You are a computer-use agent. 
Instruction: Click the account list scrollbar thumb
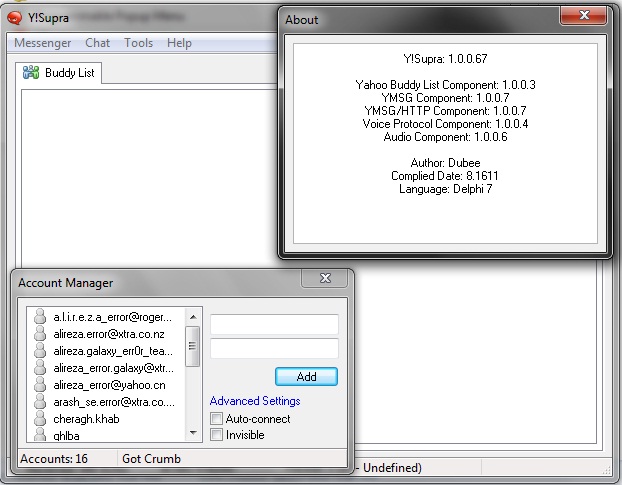[192, 346]
